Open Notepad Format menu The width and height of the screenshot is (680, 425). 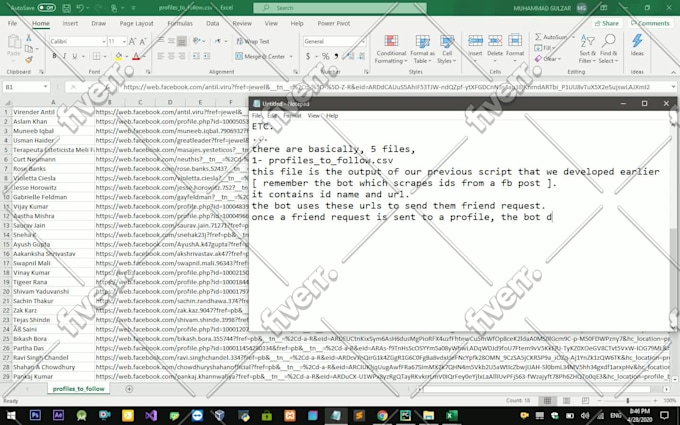(292, 116)
